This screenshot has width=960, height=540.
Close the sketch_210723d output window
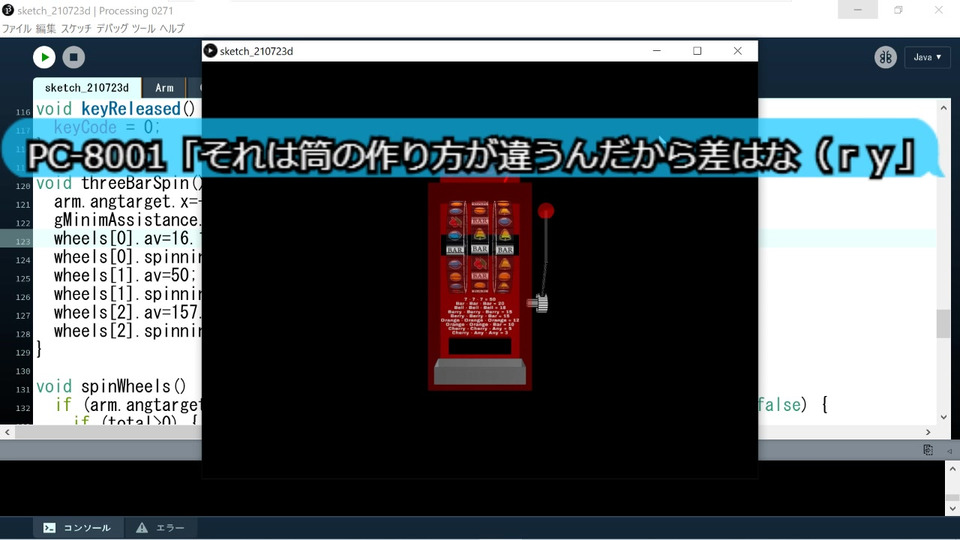738,51
